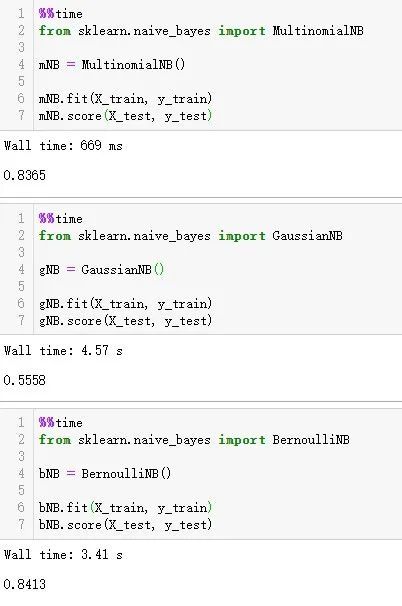Click the BernoulliNB import line
Image resolution: width=402 pixels, height=606 pixels.
pos(194,440)
